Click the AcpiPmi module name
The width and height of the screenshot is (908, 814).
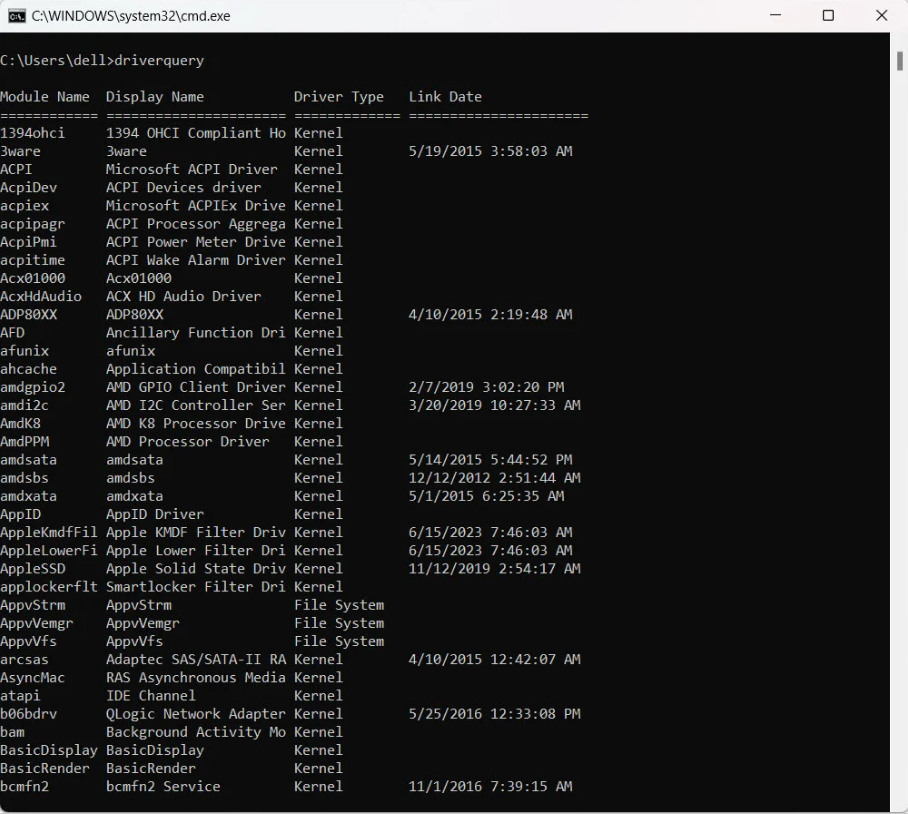[x=28, y=242]
